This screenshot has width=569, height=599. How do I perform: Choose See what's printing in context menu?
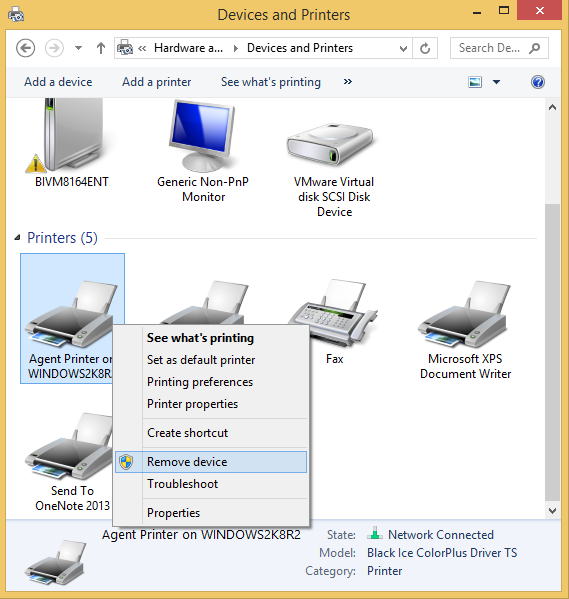[211, 338]
